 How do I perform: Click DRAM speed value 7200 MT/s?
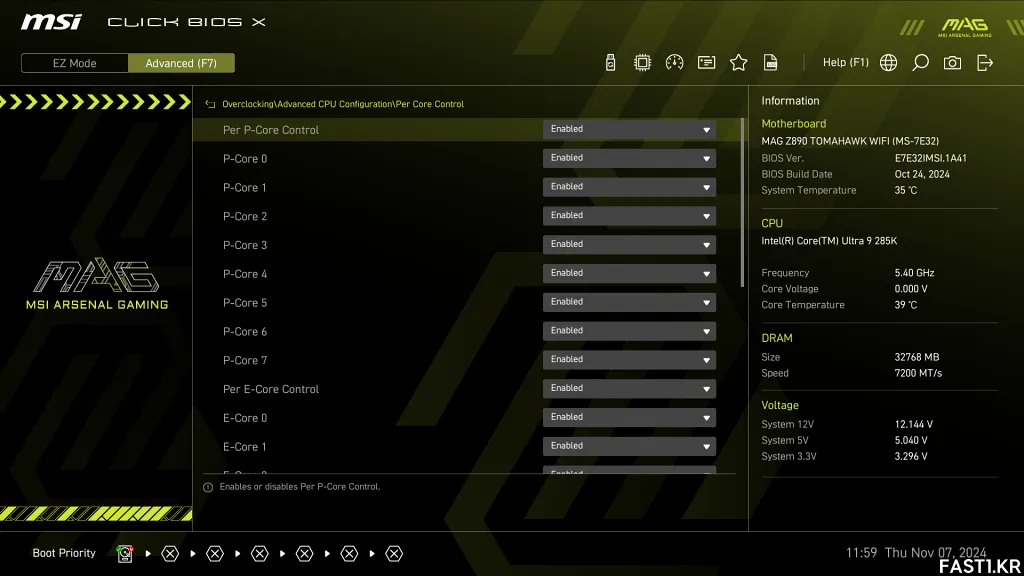[918, 374]
